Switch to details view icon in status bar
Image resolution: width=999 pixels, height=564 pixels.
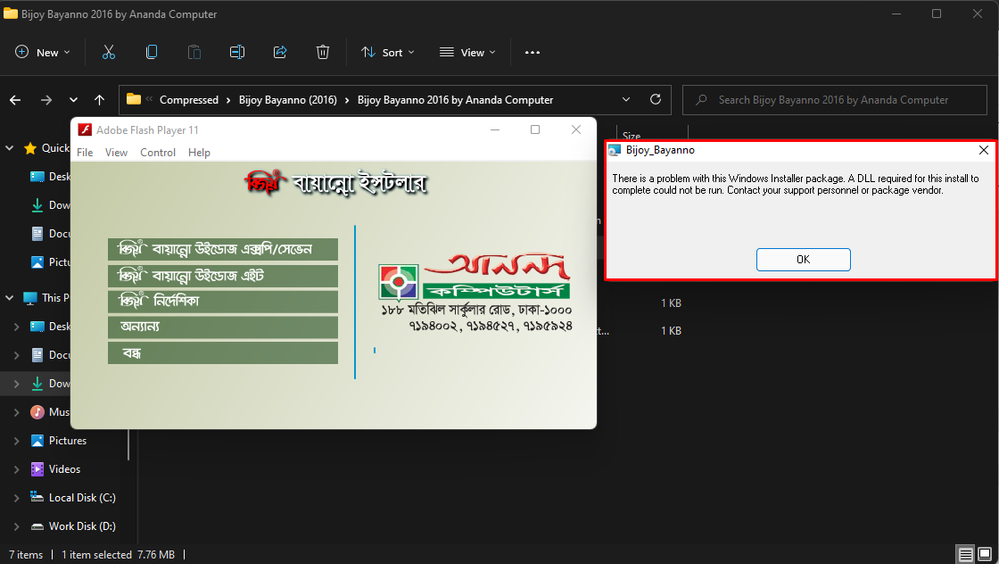(966, 554)
